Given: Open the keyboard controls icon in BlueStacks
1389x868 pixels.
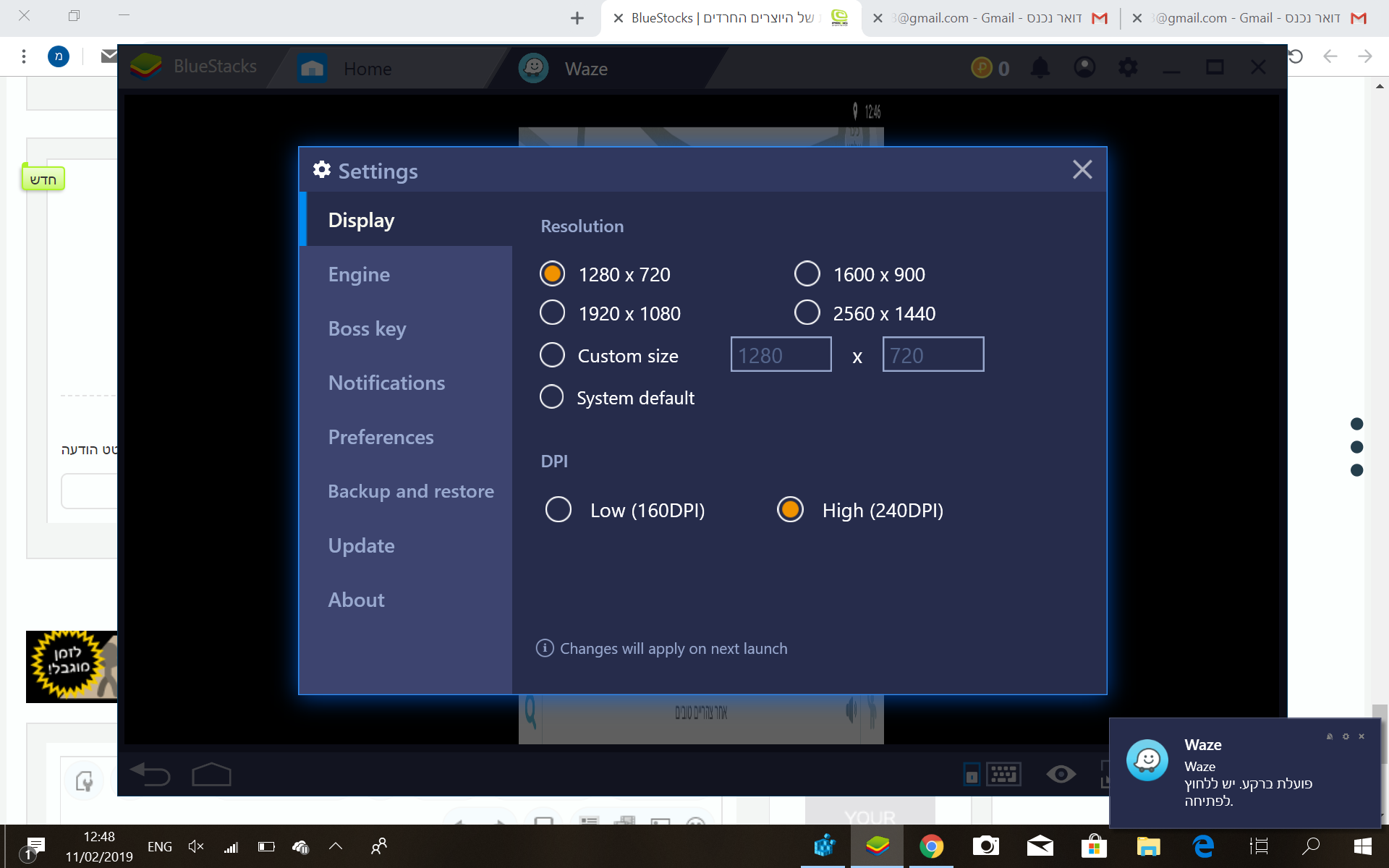Looking at the screenshot, I should 1003,774.
